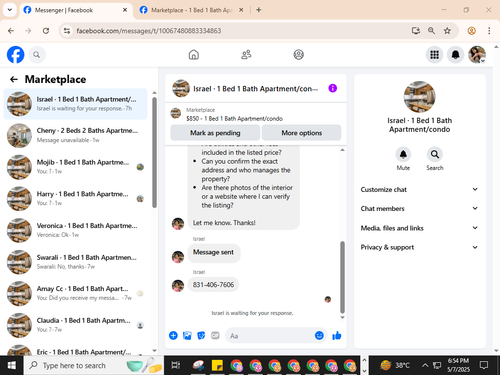
Task: Open Mojib 1 Bed 1 Bath chat
Action: 75,167
